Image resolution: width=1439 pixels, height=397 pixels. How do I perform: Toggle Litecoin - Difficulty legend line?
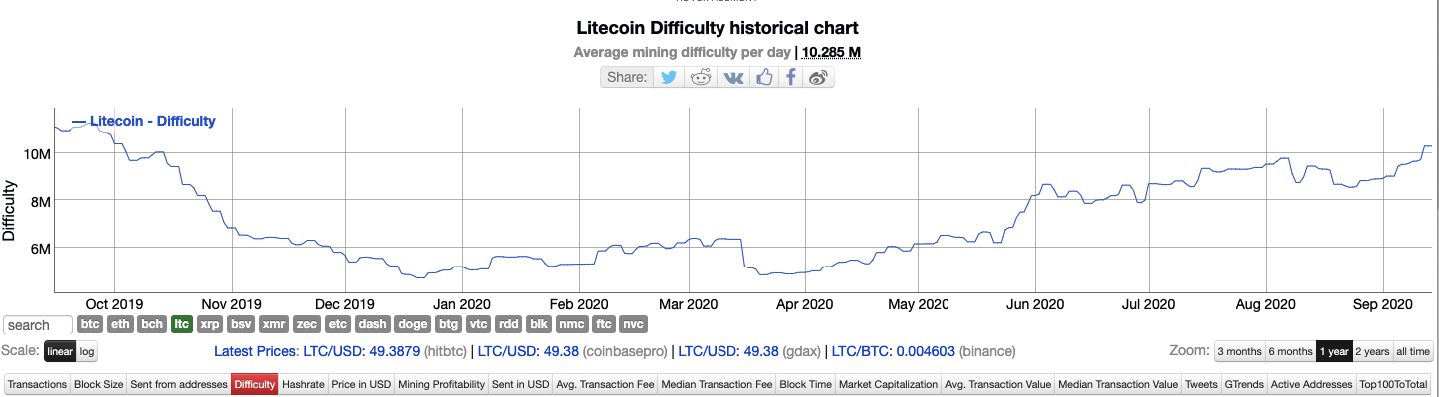(x=144, y=121)
